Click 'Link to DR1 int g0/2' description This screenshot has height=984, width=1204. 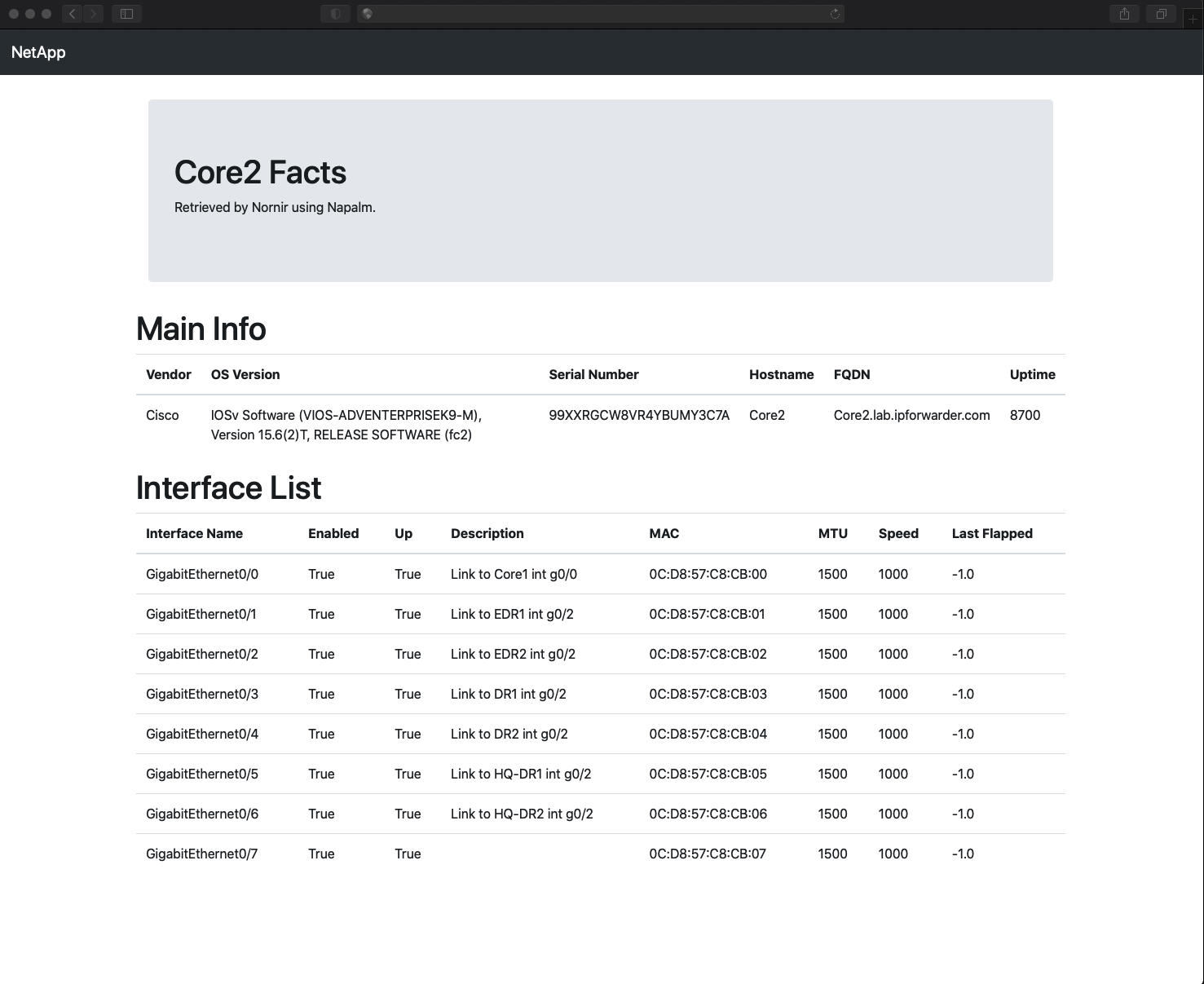pyautogui.click(x=509, y=694)
